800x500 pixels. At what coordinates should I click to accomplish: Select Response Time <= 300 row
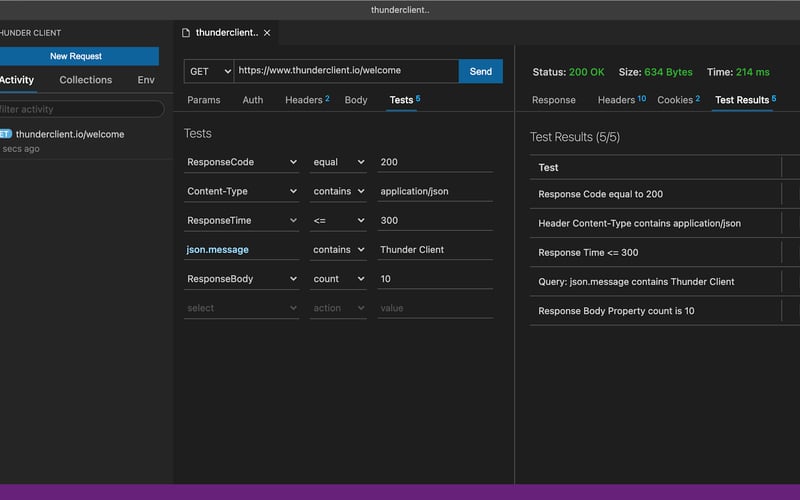pyautogui.click(x=665, y=252)
